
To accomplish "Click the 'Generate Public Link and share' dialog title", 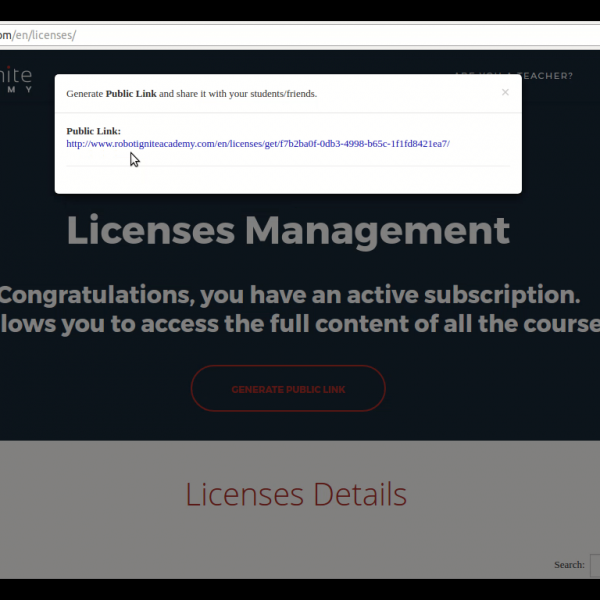I will coord(192,94).
